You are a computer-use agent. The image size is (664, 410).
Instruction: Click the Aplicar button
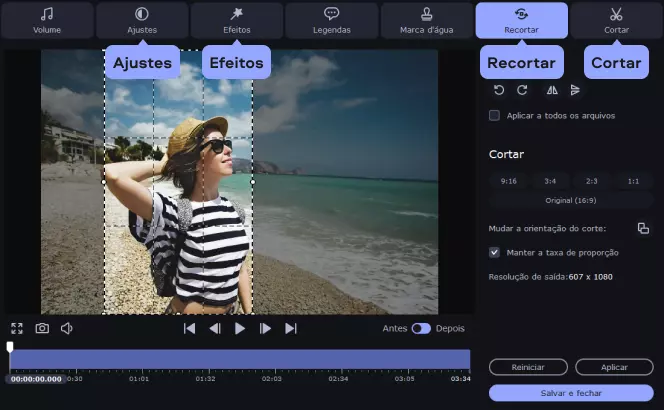[614, 367]
